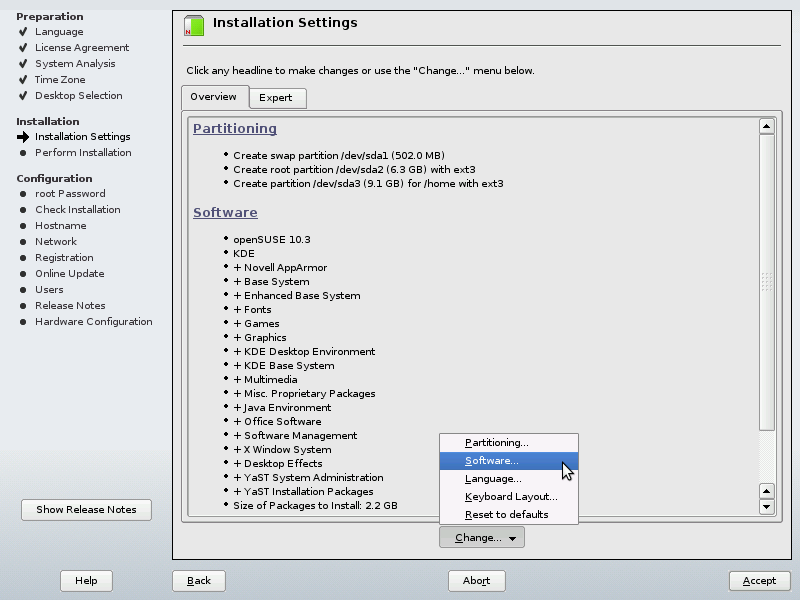Image resolution: width=800 pixels, height=600 pixels.
Task: Select Check Installation in the sidebar
Action: click(78, 210)
